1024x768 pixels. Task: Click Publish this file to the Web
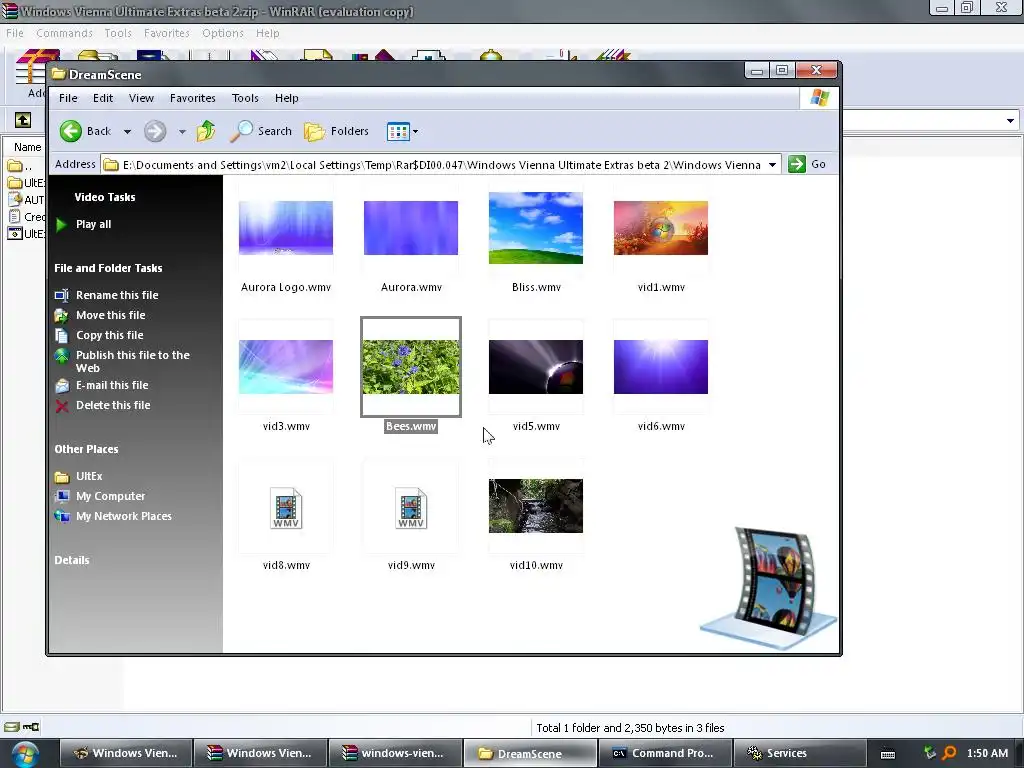133,362
